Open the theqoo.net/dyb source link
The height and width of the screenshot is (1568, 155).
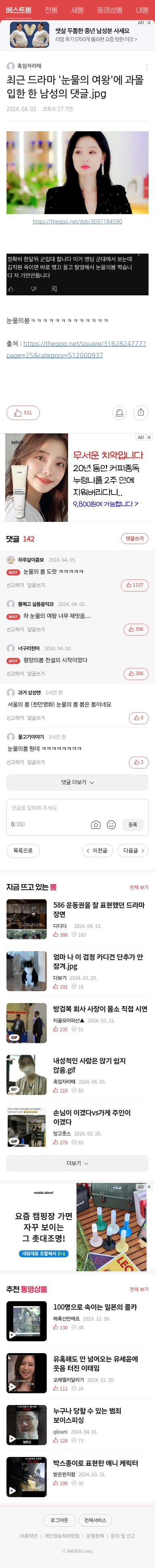click(77, 222)
